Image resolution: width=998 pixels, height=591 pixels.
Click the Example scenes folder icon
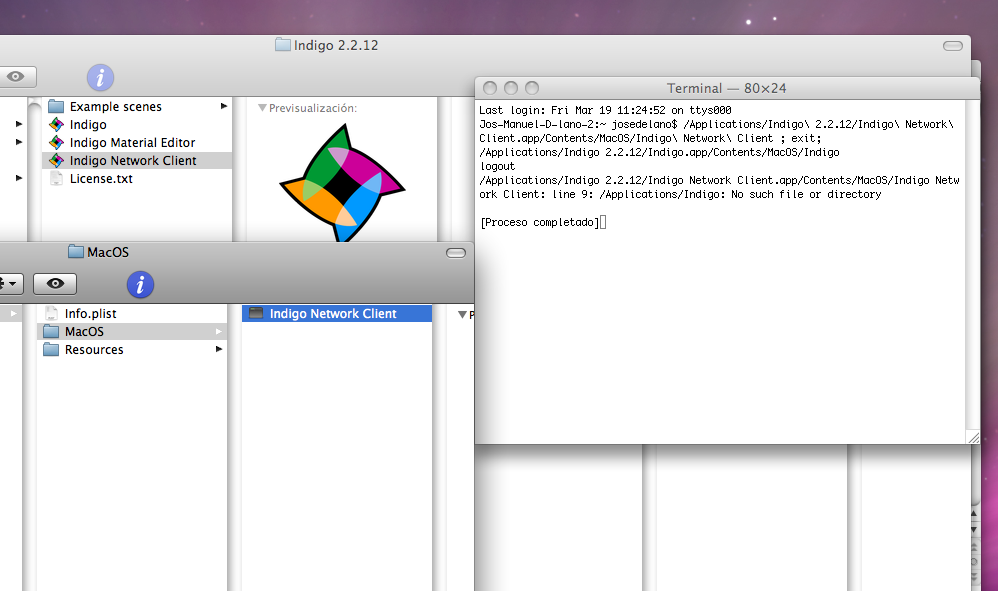coord(56,106)
